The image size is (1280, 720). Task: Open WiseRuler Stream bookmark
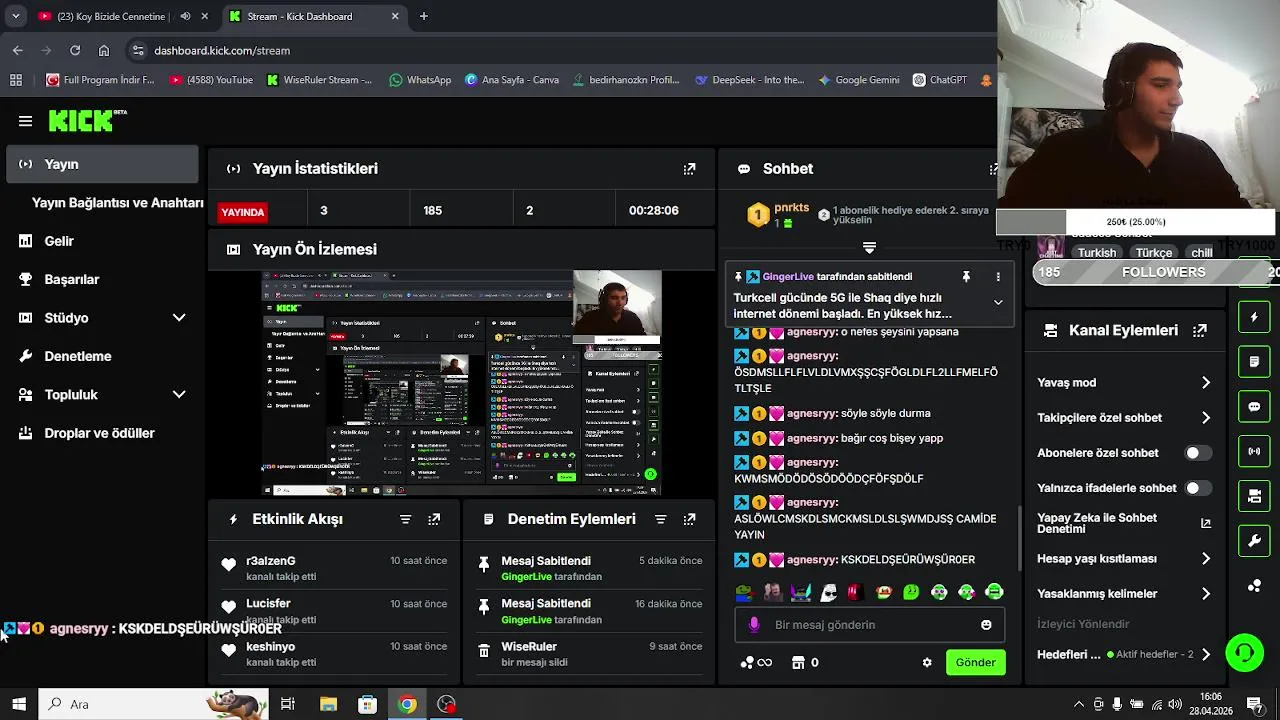click(x=319, y=80)
